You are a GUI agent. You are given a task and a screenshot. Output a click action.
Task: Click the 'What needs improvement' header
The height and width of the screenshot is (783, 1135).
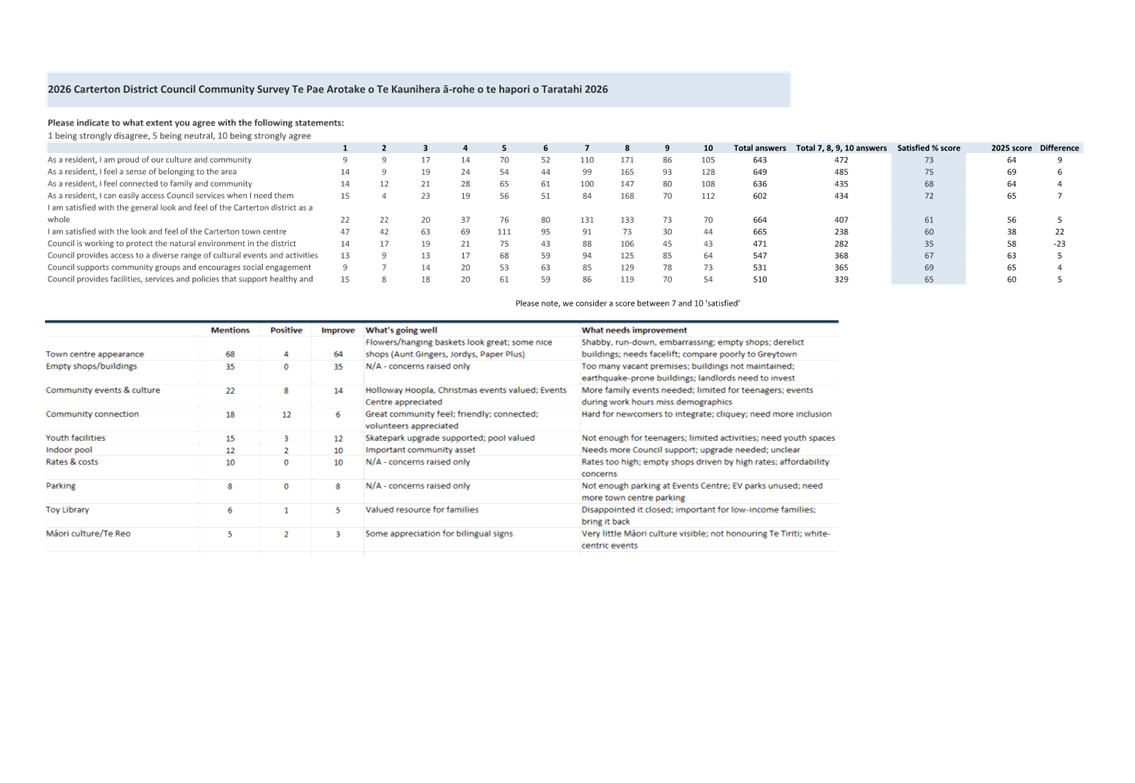tap(634, 330)
